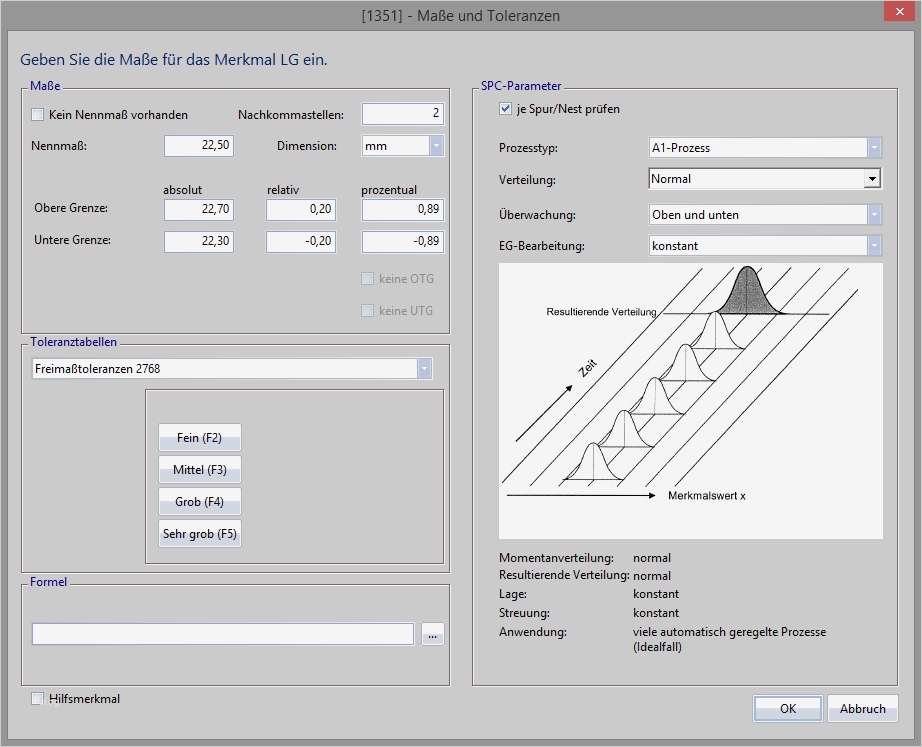Viewport: 922px width, 747px height.
Task: Select the Sehr grob (F5) tolerance
Action: [x=199, y=534]
